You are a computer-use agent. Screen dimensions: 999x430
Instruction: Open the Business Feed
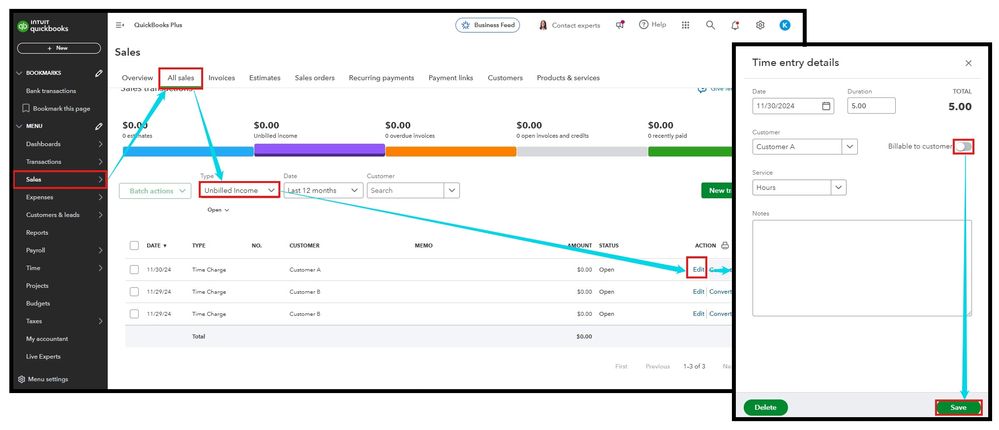coord(488,25)
